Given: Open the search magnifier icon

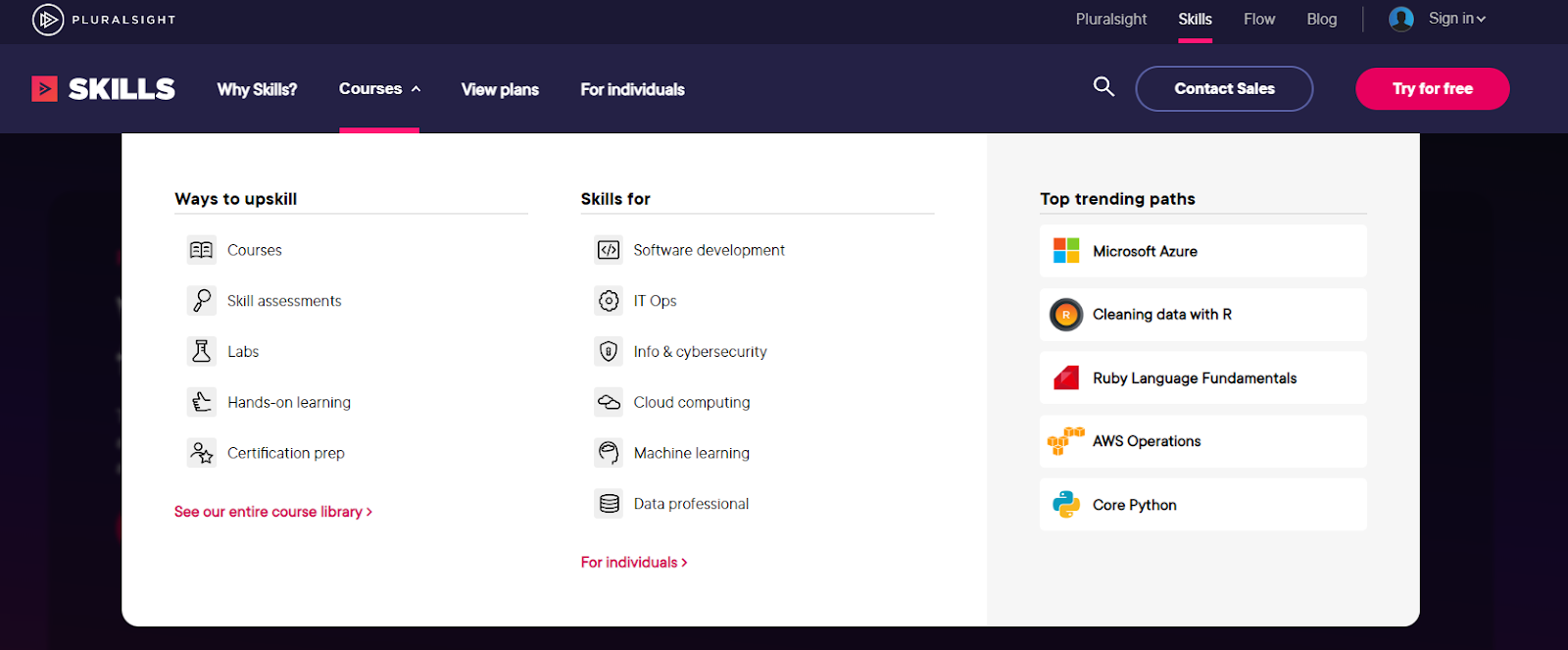Looking at the screenshot, I should [x=1103, y=86].
